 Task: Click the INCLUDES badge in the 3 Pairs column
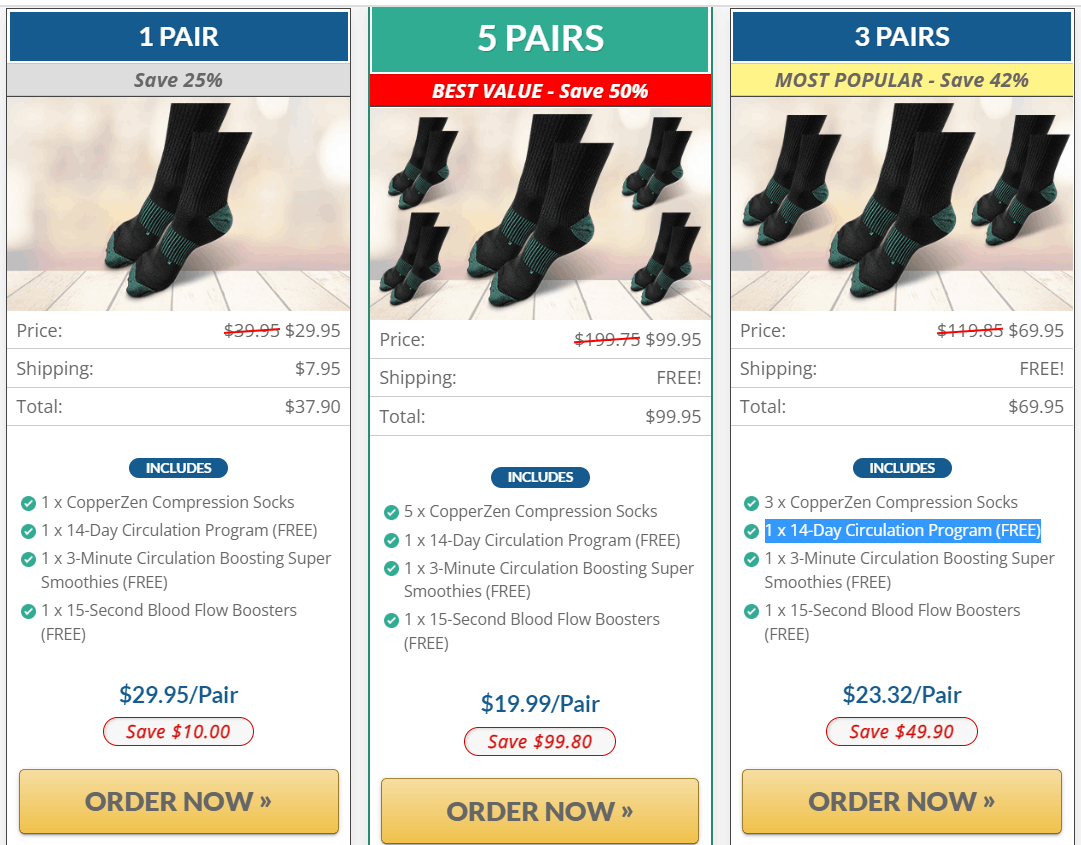click(902, 467)
